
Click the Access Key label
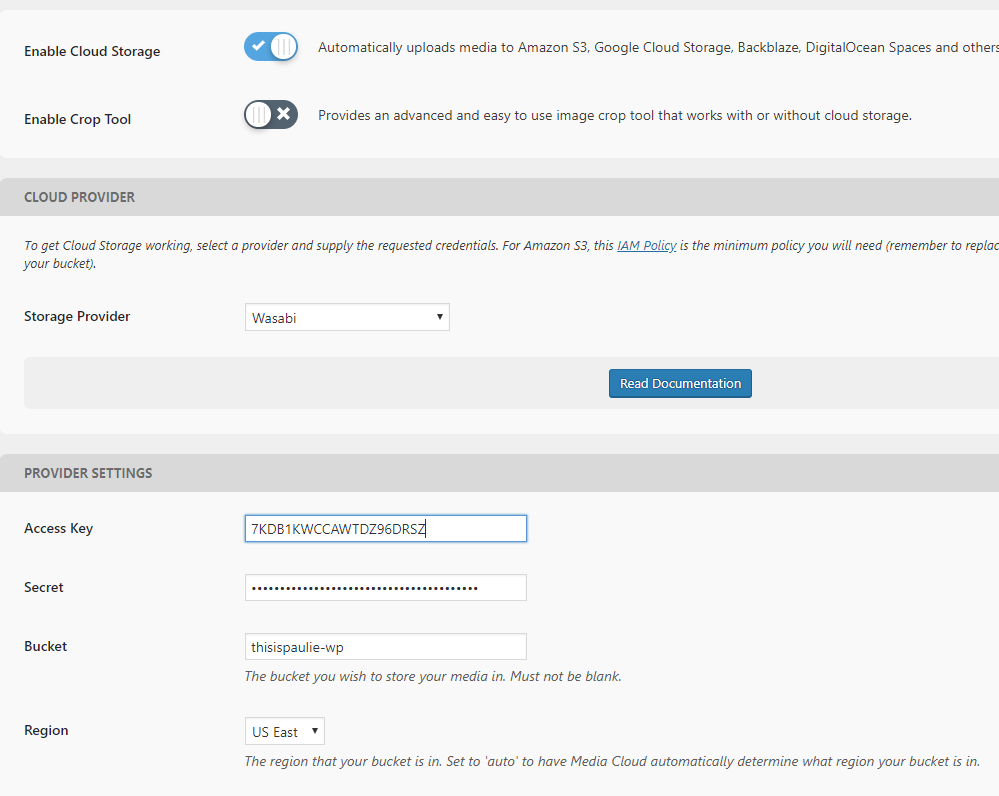[x=59, y=528]
